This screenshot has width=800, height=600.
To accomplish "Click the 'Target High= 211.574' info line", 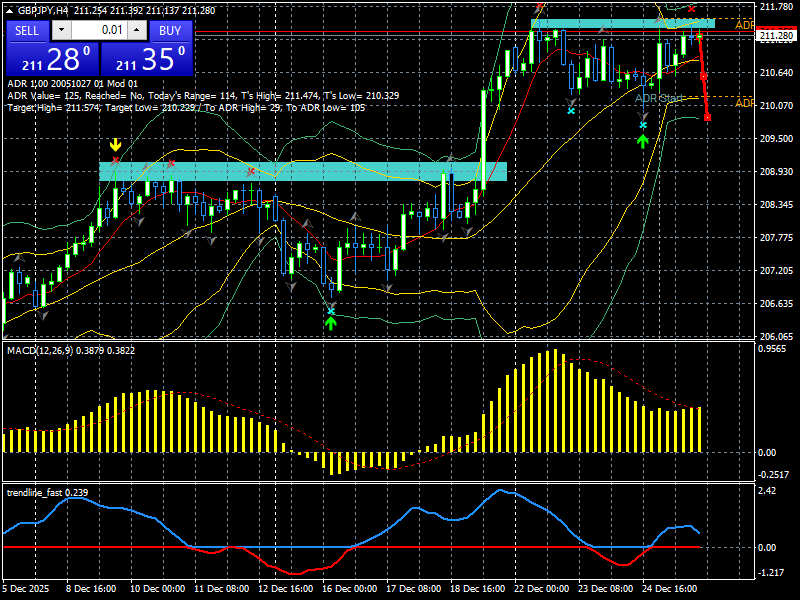I will (x=186, y=108).
